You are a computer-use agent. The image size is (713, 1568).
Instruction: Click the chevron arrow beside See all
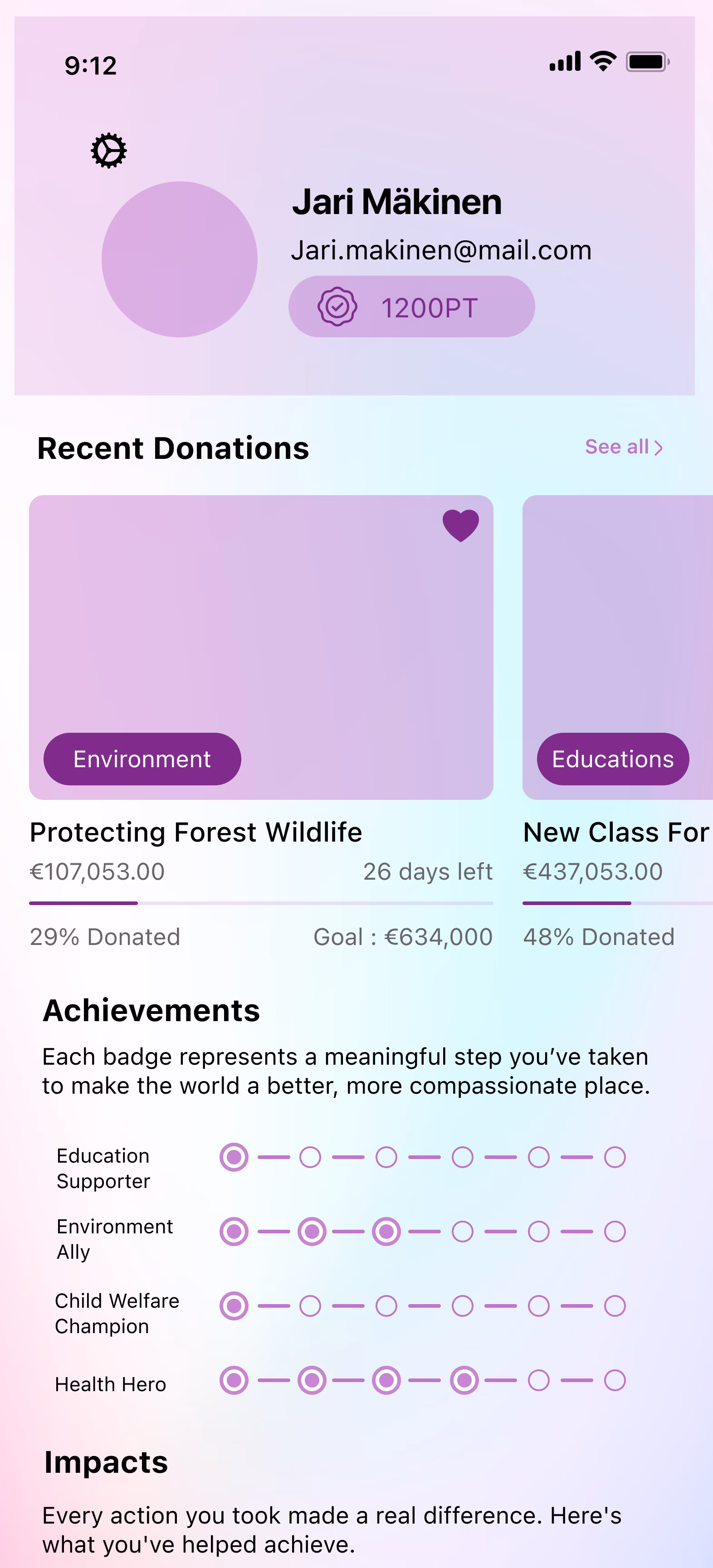click(x=658, y=448)
